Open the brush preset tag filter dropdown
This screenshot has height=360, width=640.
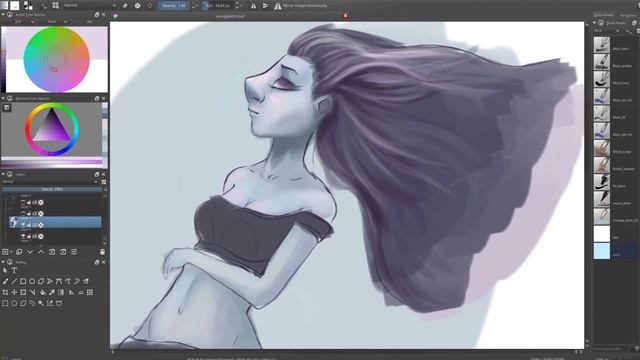(607, 31)
